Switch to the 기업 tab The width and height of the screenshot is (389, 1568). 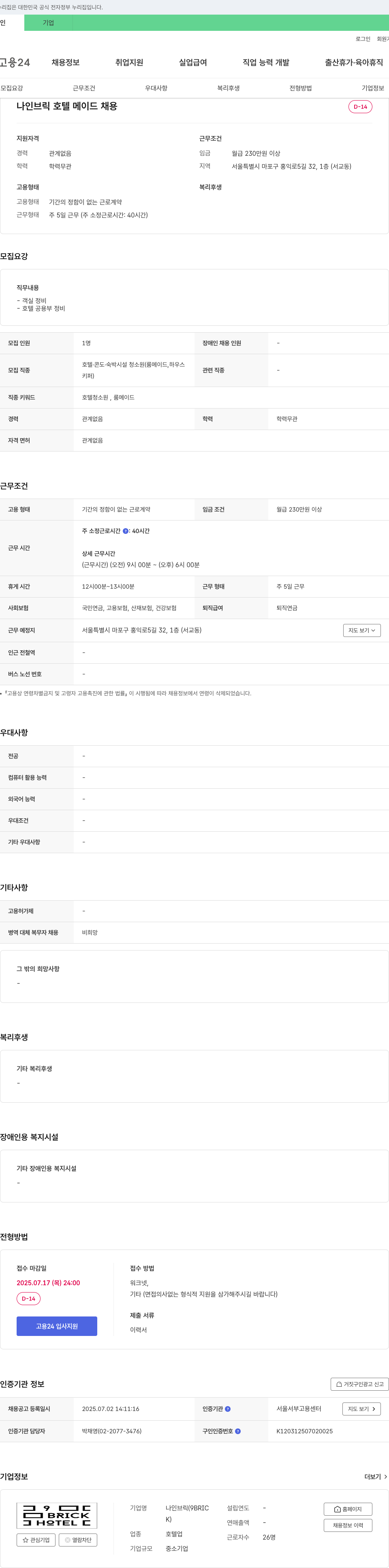[48, 23]
